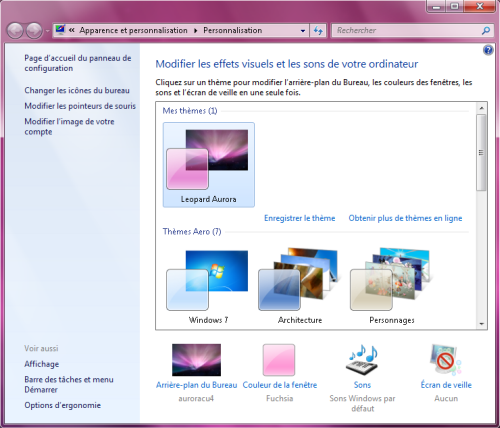Click Enregistrer le thème link

(x=300, y=218)
